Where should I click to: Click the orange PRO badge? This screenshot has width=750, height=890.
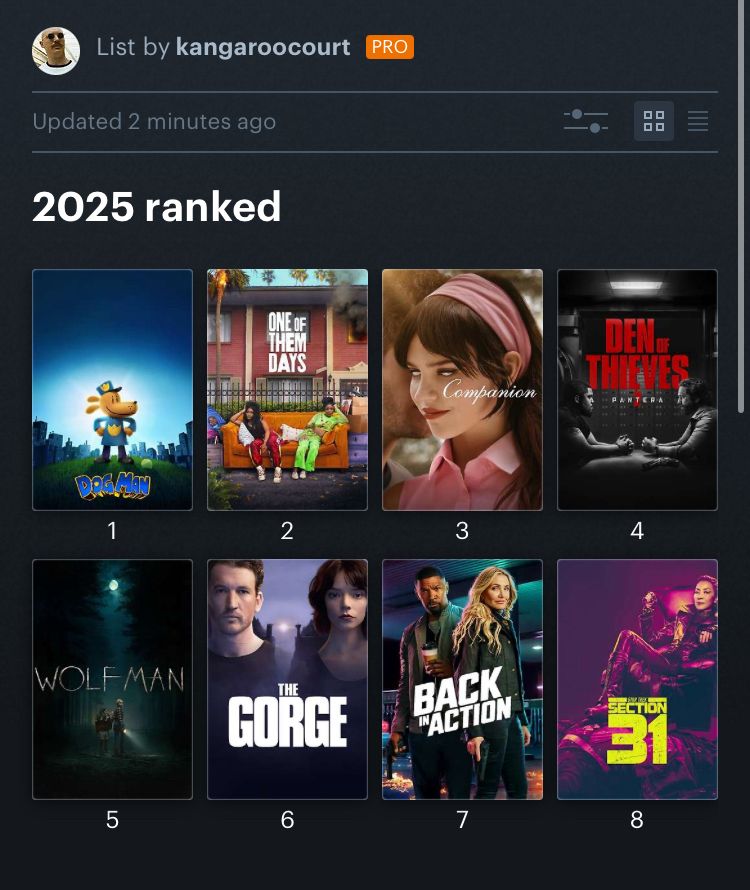(389, 47)
